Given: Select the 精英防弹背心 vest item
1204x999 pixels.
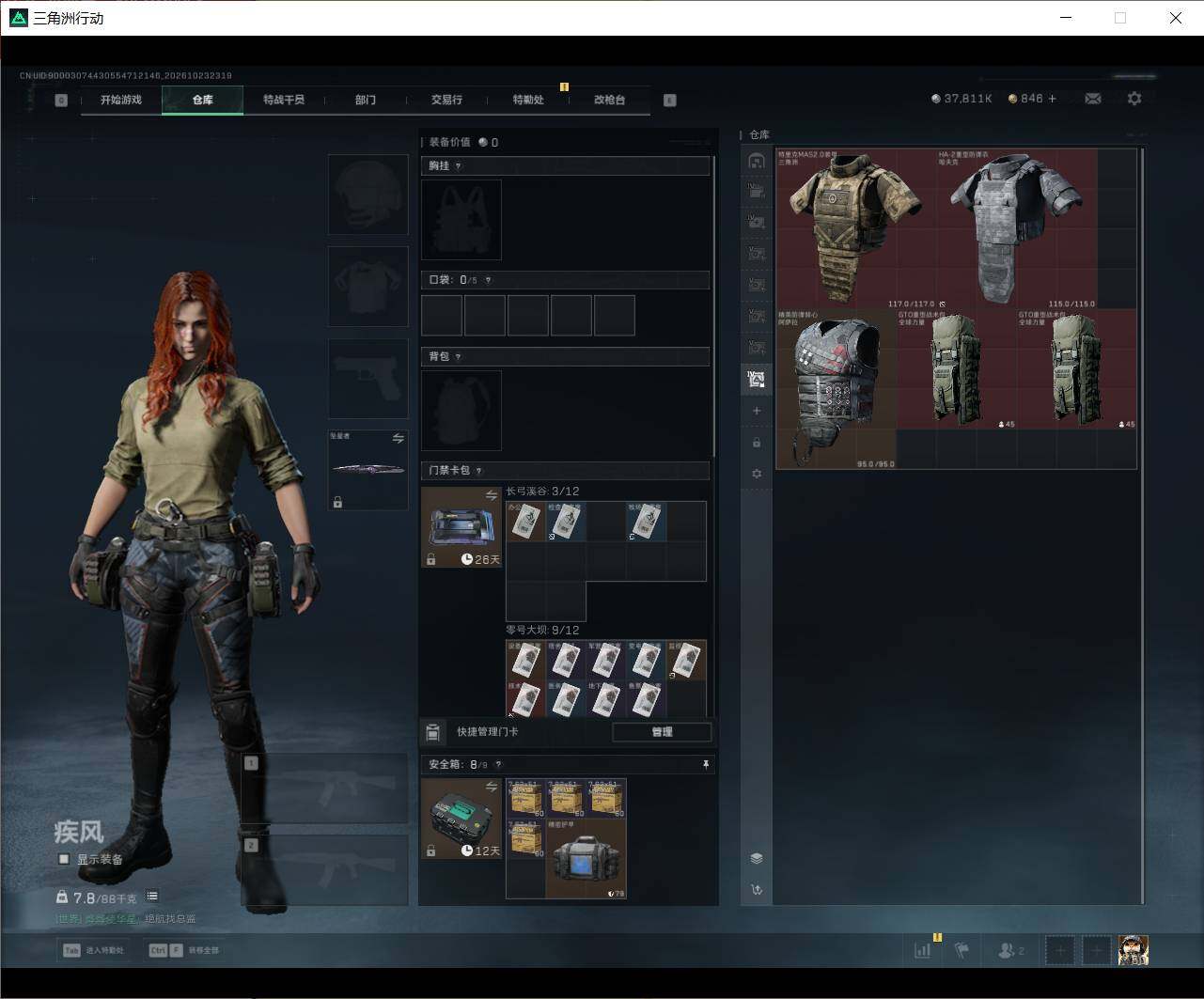Looking at the screenshot, I should click(837, 389).
